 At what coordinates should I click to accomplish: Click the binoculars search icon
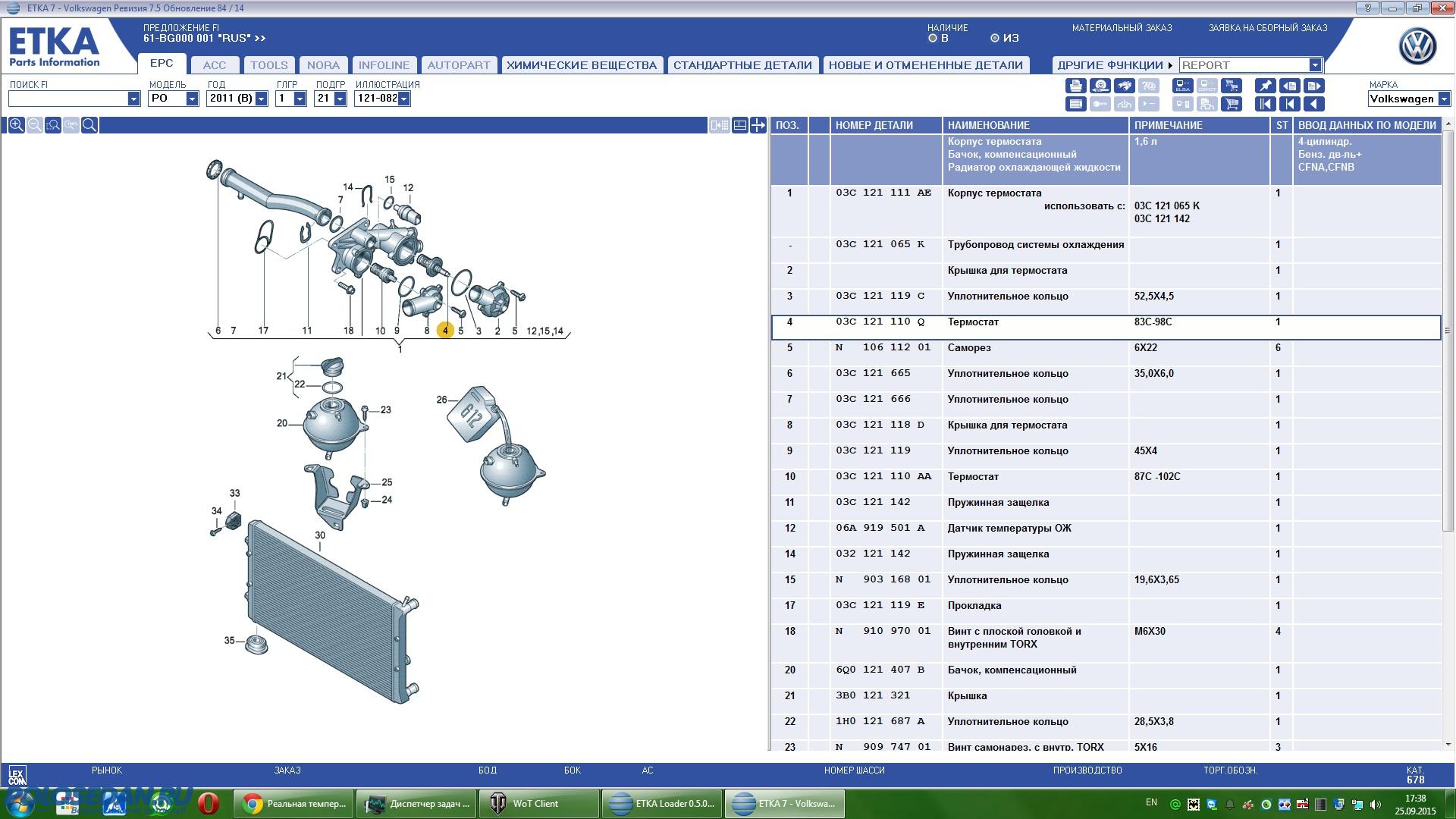(1125, 86)
